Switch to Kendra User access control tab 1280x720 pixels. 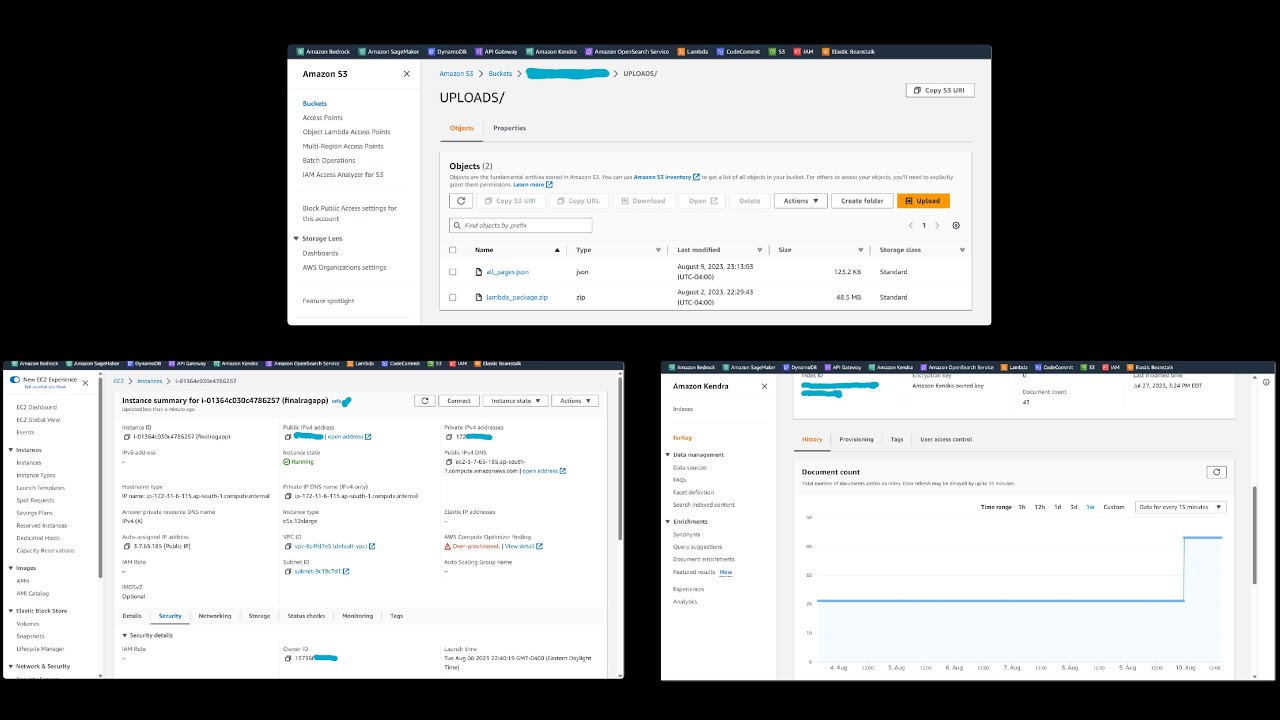click(946, 439)
